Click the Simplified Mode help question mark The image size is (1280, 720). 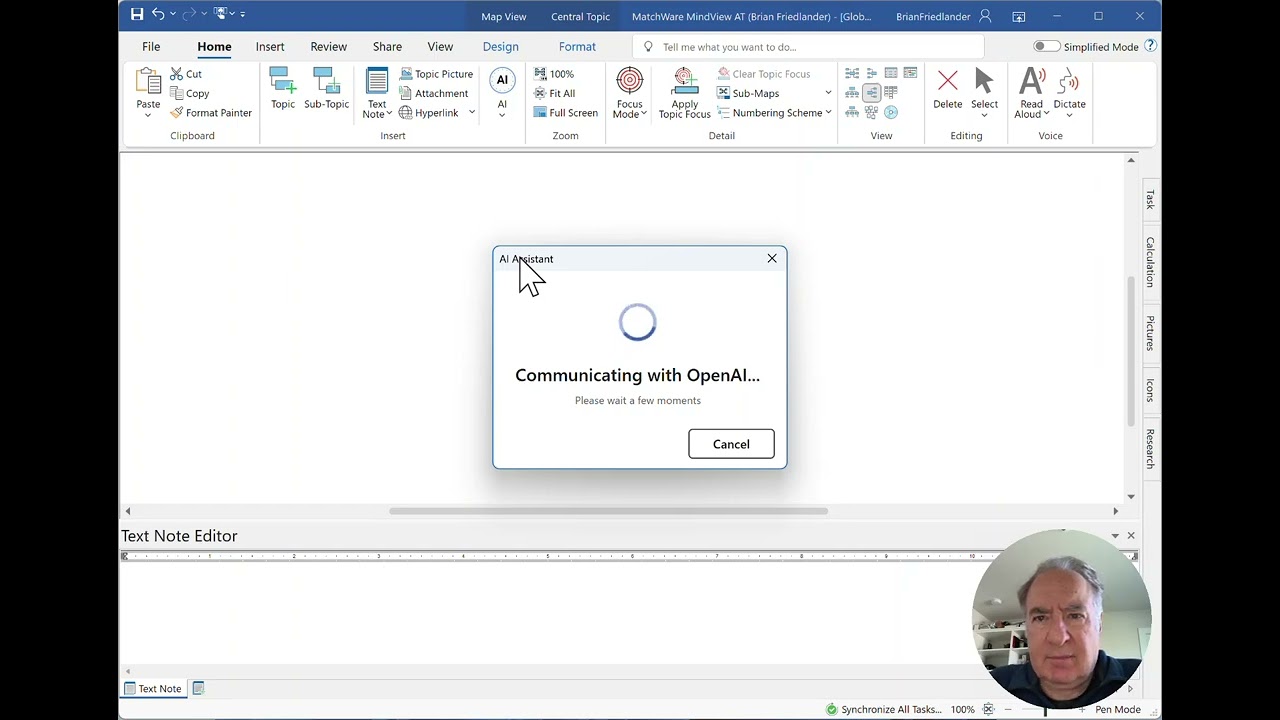coord(1150,46)
